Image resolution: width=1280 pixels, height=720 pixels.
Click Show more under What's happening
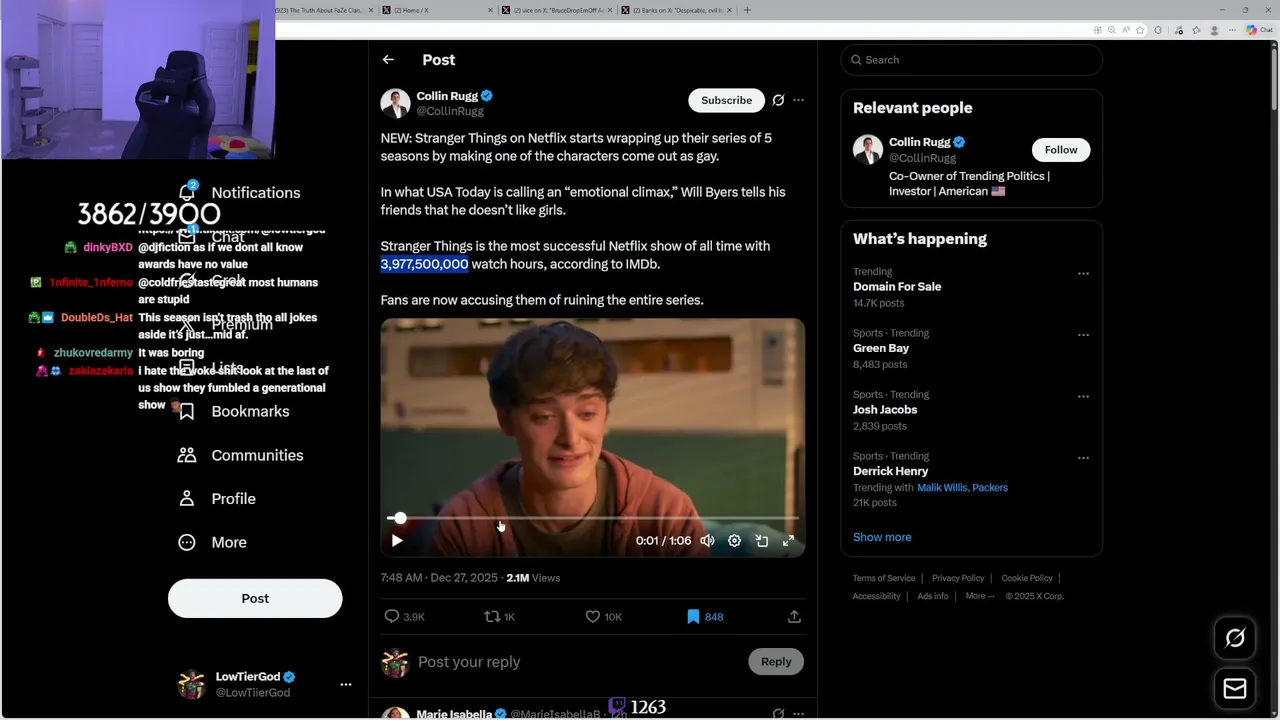point(882,537)
